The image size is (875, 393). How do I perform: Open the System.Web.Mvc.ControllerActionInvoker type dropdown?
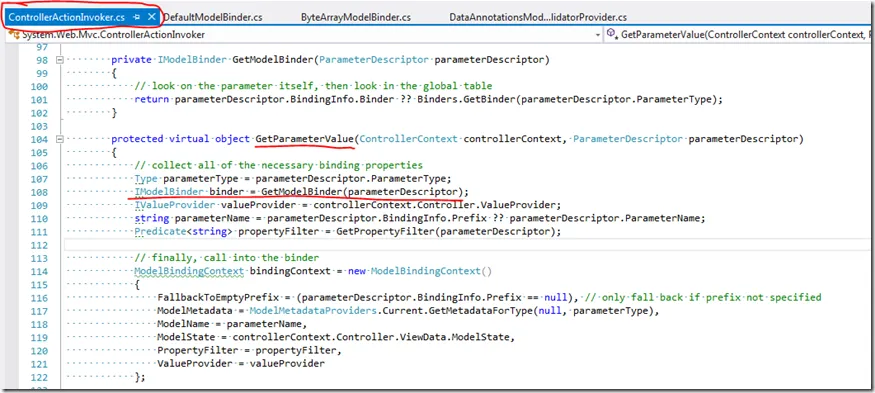click(x=598, y=35)
